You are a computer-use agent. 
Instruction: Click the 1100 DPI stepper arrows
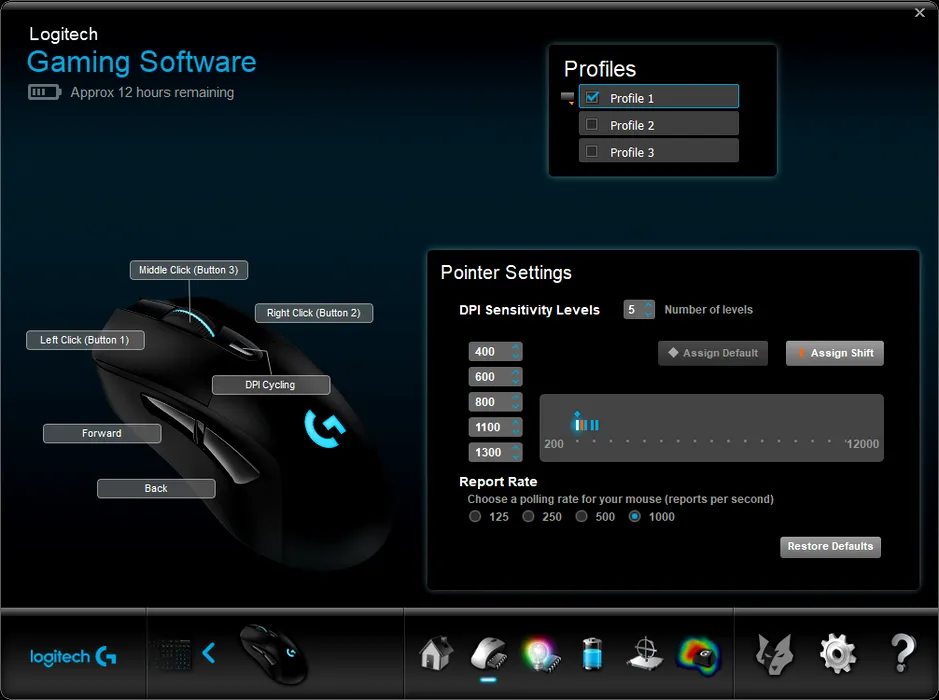[516, 427]
